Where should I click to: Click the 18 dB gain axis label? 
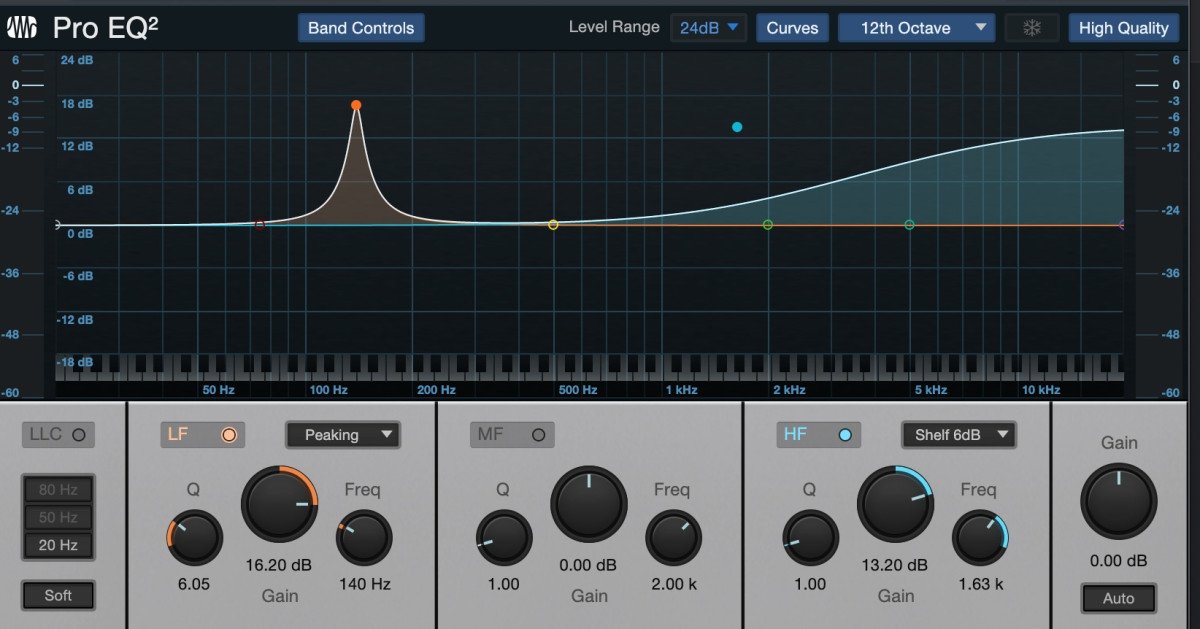click(x=77, y=103)
